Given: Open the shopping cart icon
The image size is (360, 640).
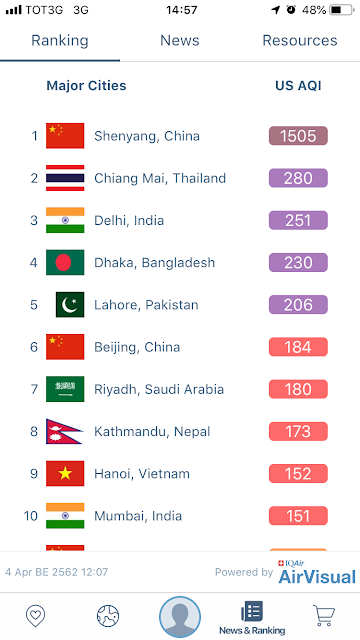Looking at the screenshot, I should pyautogui.click(x=324, y=615).
